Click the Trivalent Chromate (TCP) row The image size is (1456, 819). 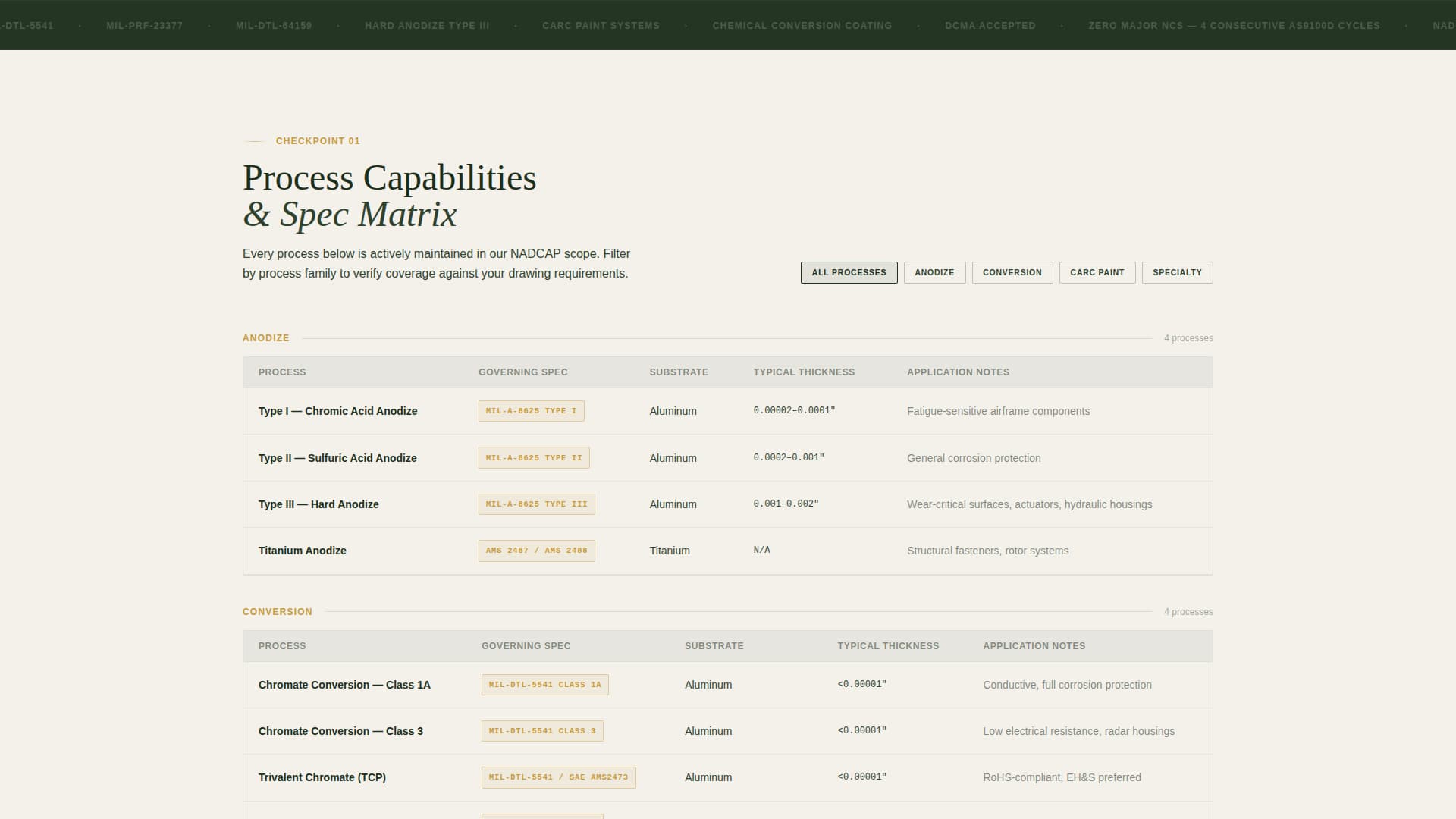[728, 777]
